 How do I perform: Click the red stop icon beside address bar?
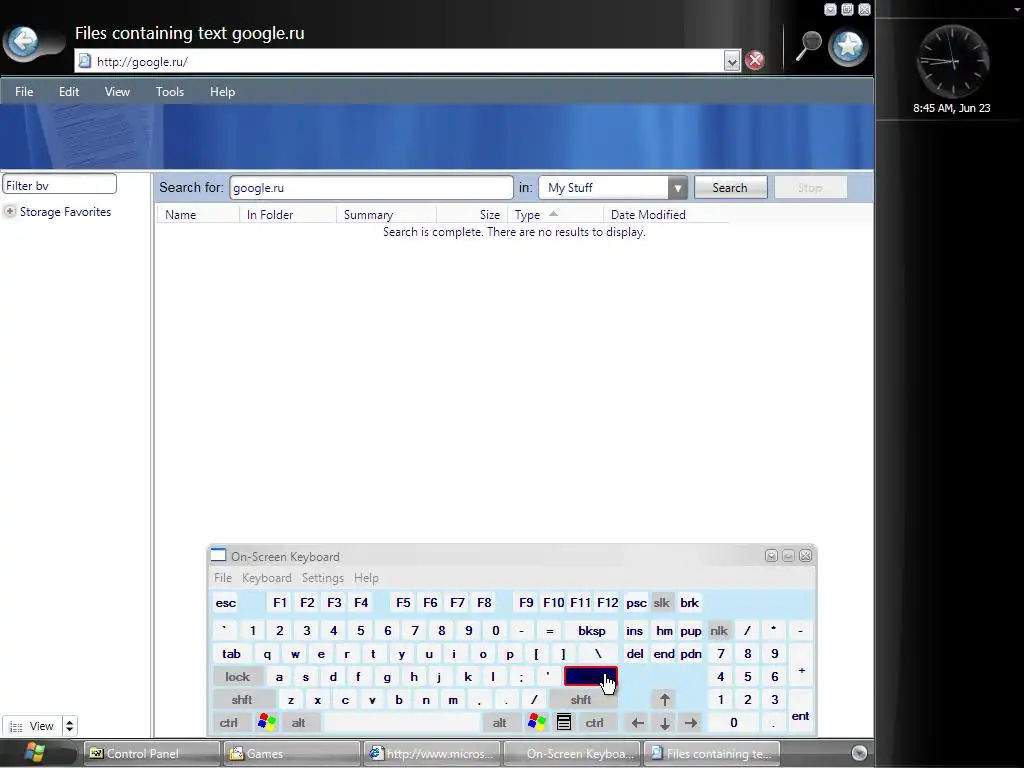coord(755,60)
